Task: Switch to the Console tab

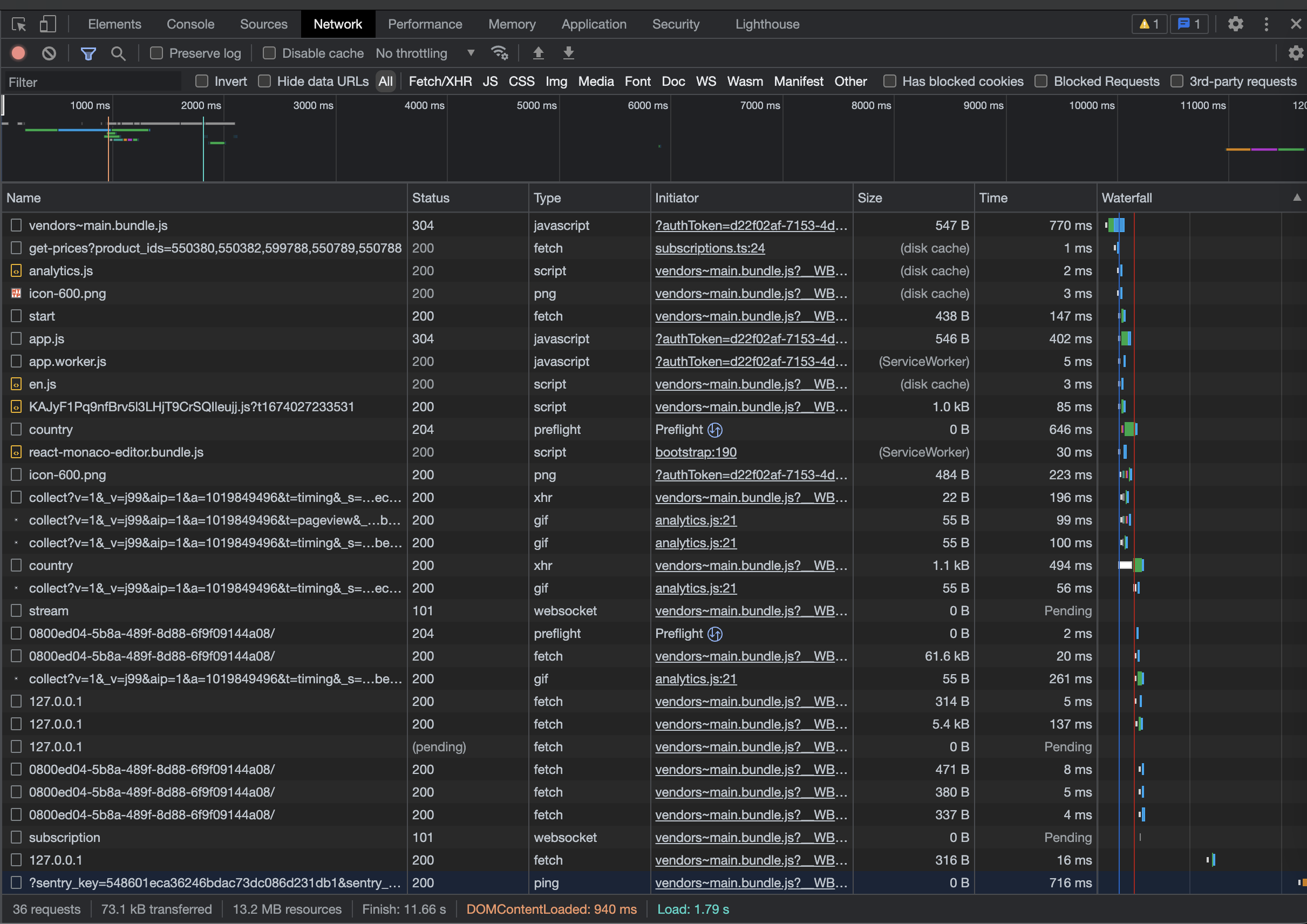Action: [x=190, y=24]
